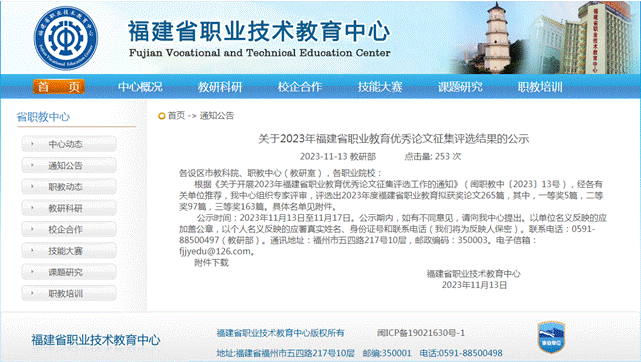Screen dimensions: 641x362
Task: Open sidebar item 中心动态
Action: pyautogui.click(x=69, y=144)
